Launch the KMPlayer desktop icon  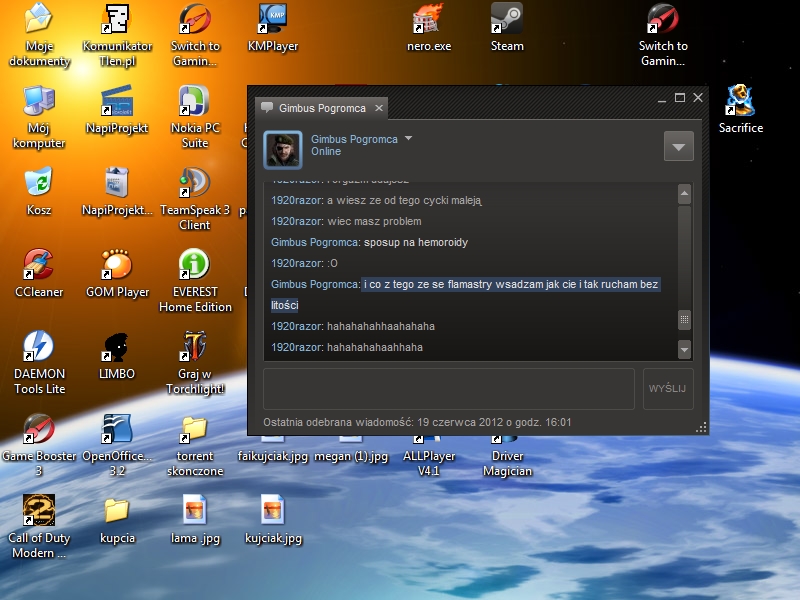click(x=273, y=19)
